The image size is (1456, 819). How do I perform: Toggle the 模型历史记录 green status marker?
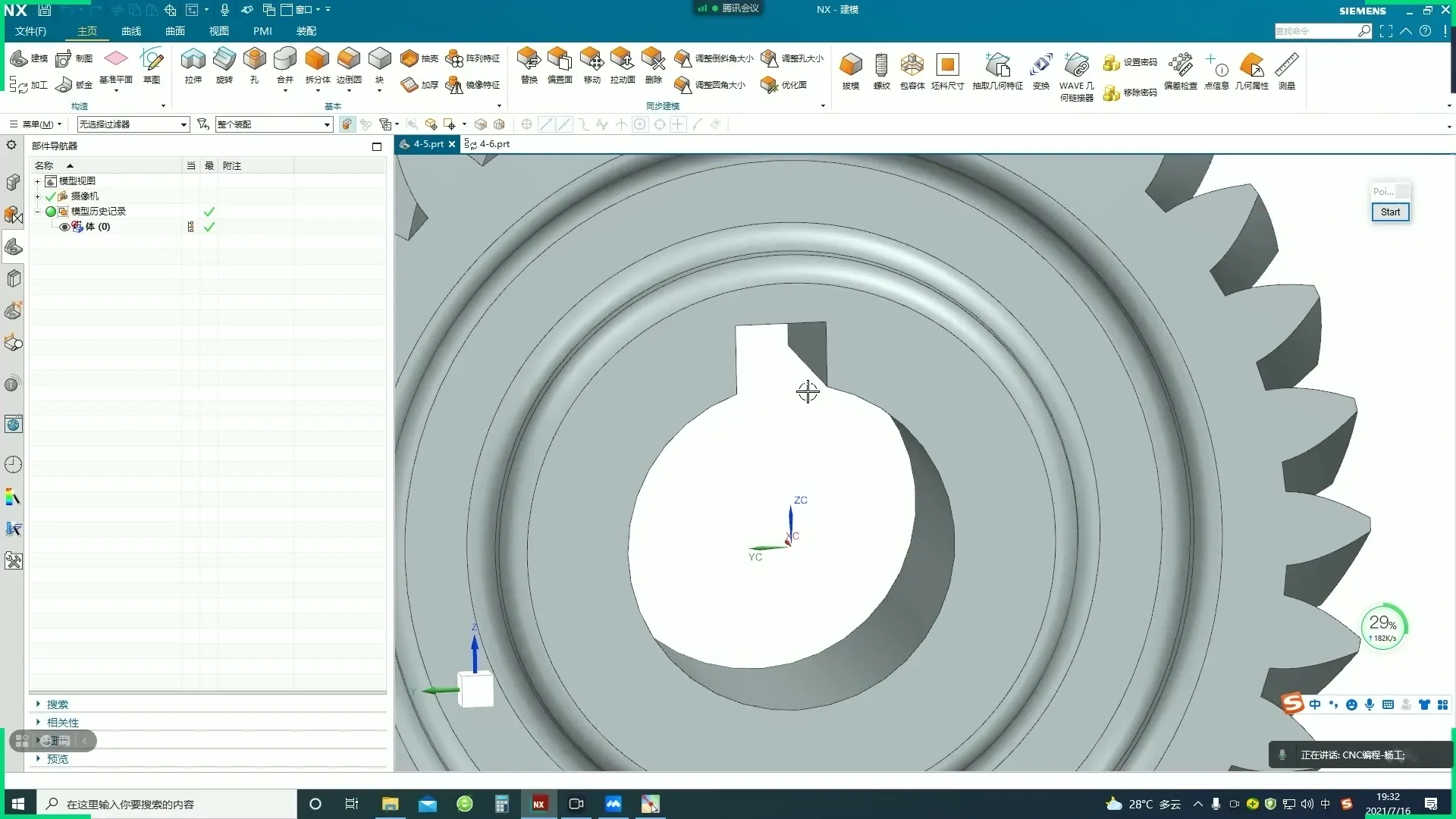click(x=51, y=212)
